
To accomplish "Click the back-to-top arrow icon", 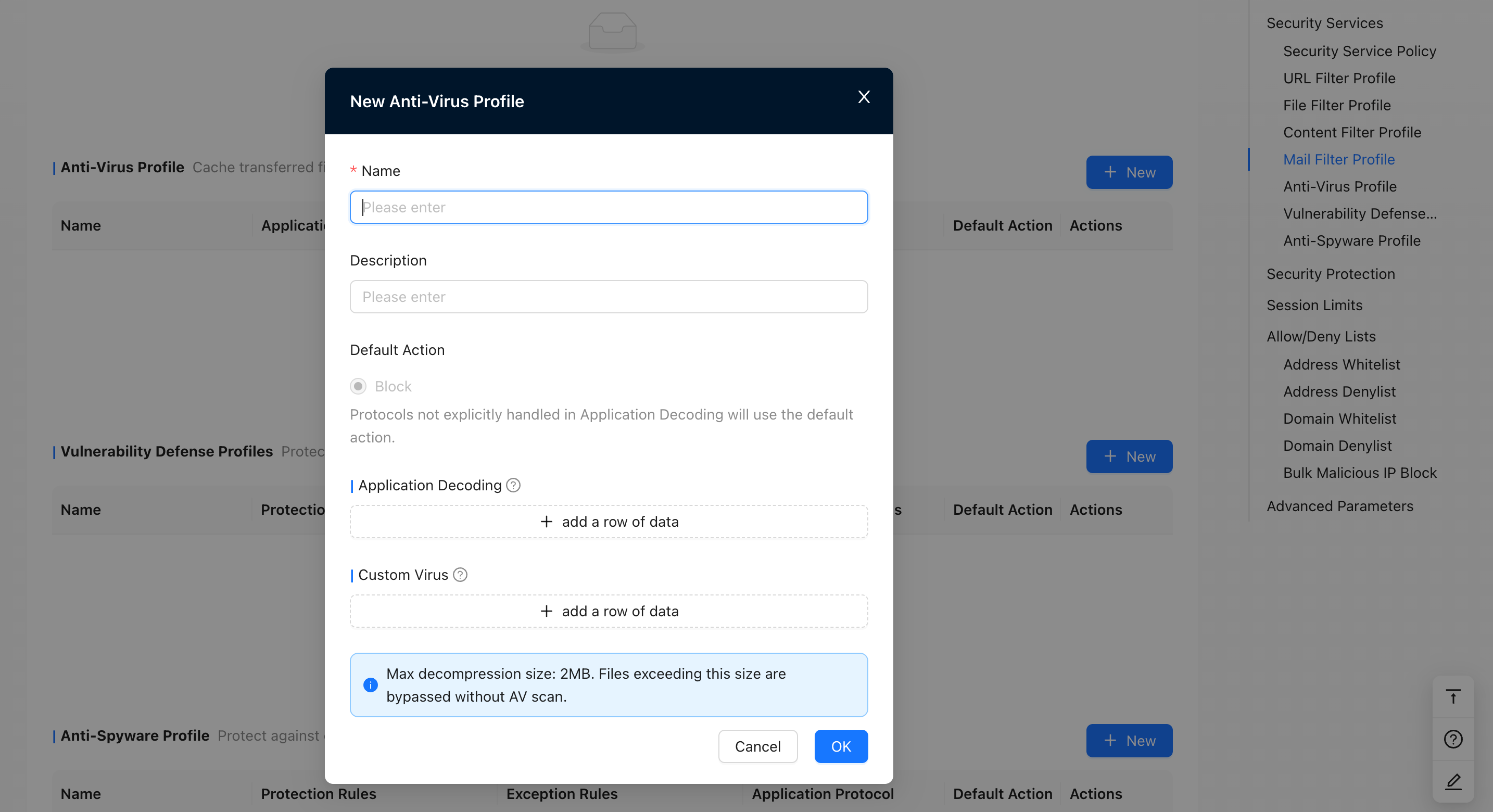I will click(1452, 696).
